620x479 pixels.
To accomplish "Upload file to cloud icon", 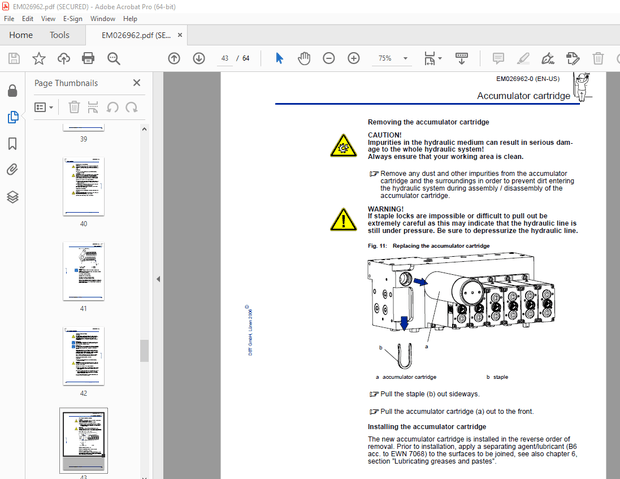I will [x=64, y=59].
